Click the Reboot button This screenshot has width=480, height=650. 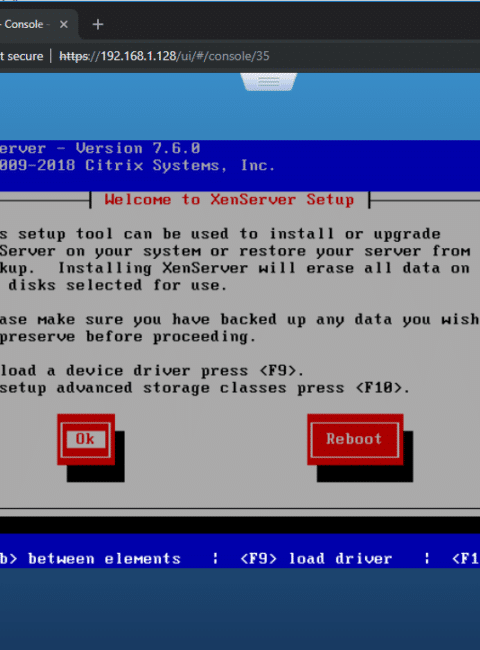click(355, 439)
